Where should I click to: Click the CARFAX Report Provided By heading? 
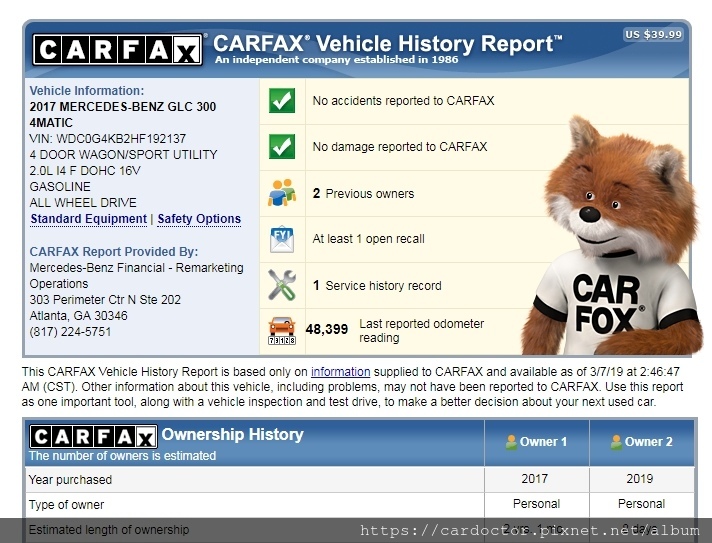[114, 252]
